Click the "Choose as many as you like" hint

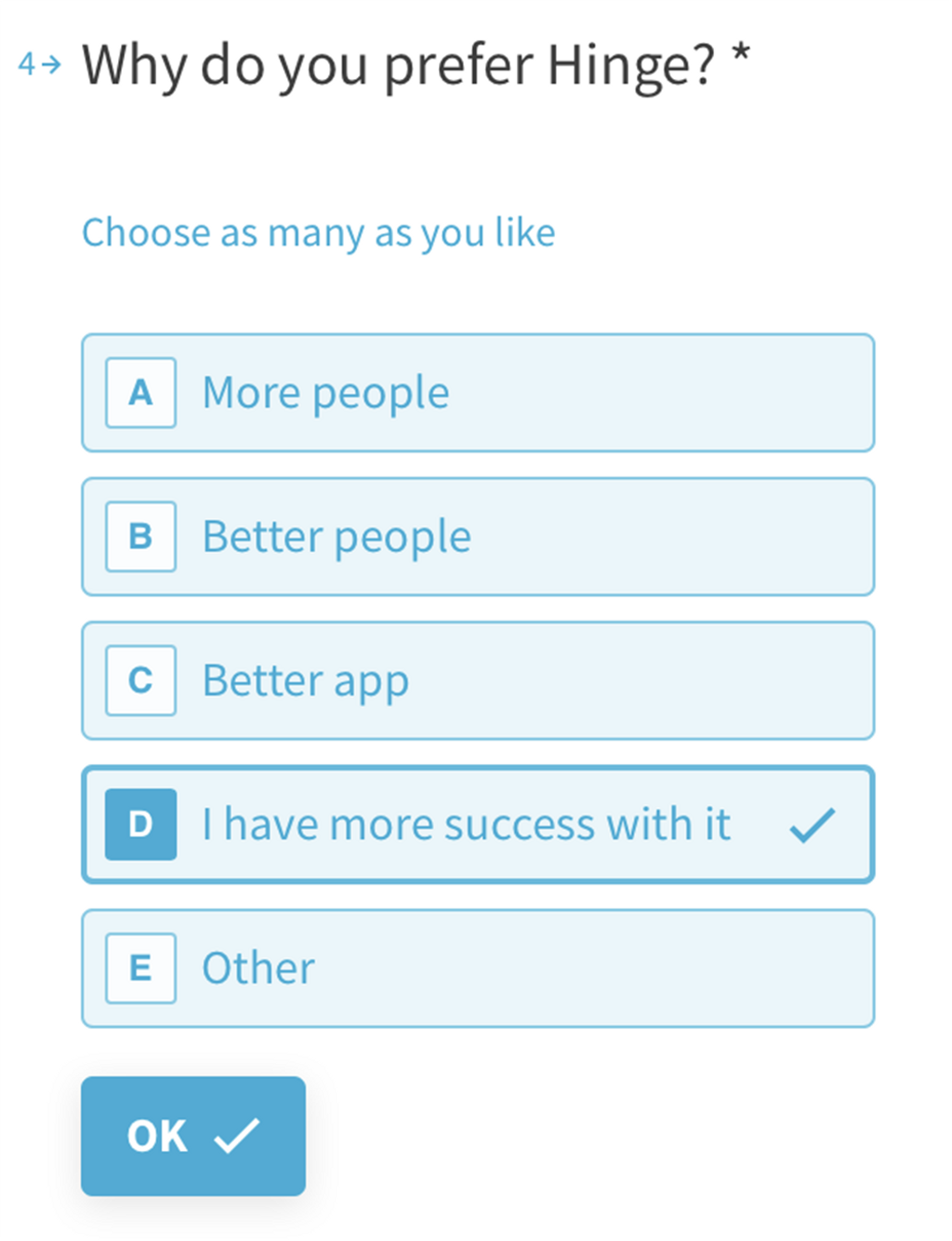click(318, 232)
